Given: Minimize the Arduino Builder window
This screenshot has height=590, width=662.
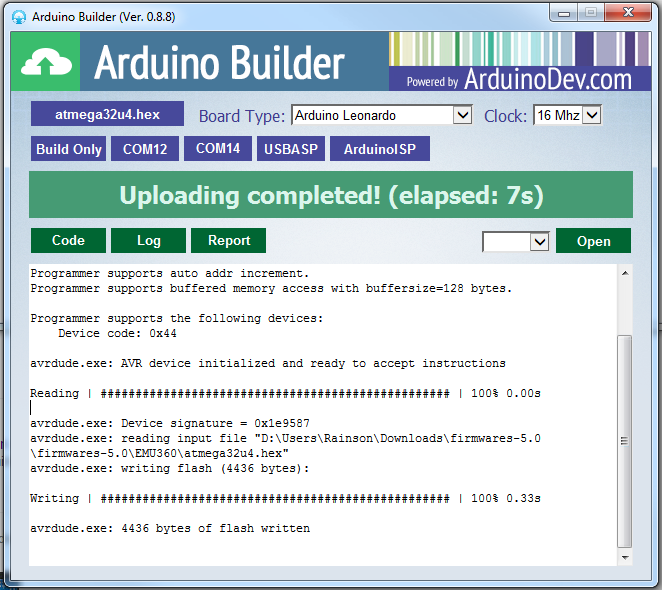Looking at the screenshot, I should click(564, 13).
